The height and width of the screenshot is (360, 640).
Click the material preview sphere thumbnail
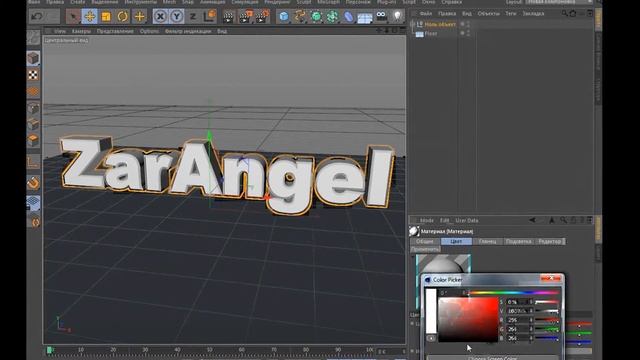(443, 264)
